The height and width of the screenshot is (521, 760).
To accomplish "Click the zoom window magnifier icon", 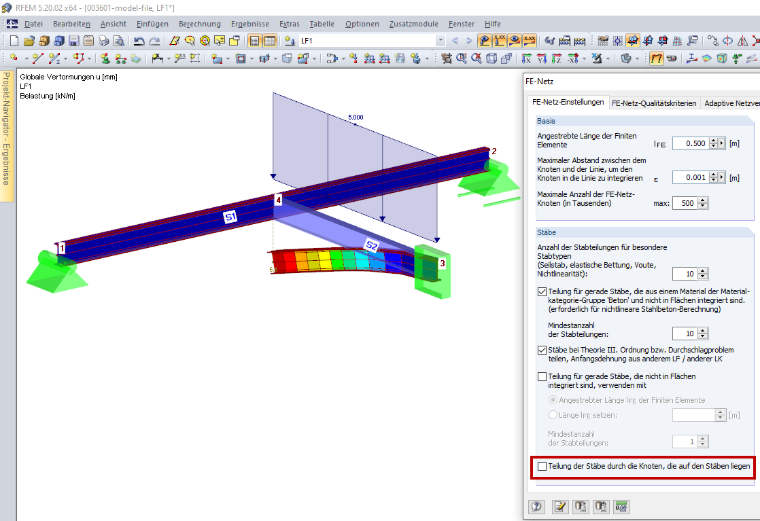I will tap(461, 59).
